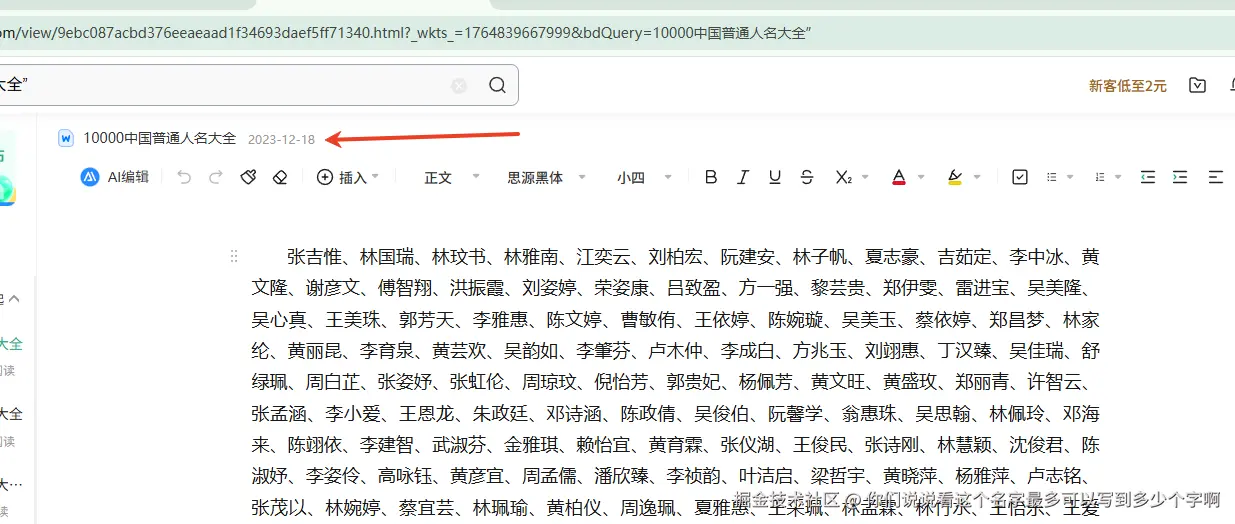This screenshot has width=1235, height=524.
Task: Select the format painter tool
Action: click(x=248, y=177)
